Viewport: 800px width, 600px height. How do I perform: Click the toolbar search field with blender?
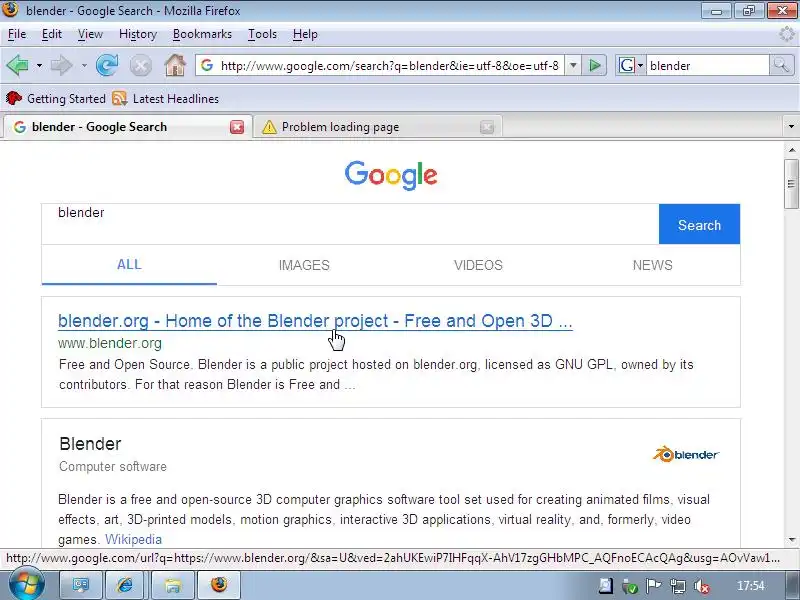tap(708, 66)
